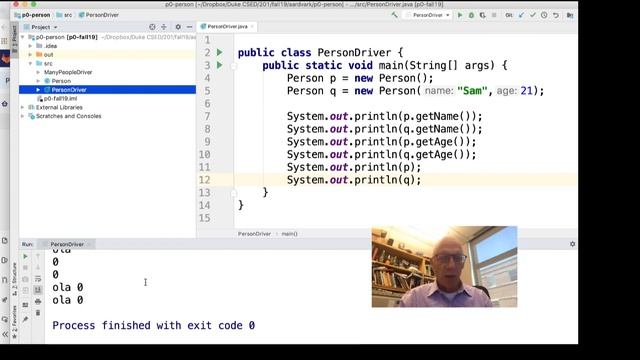Select the ManyPeopleDriver tree item
The image size is (640, 360).
(68, 72)
